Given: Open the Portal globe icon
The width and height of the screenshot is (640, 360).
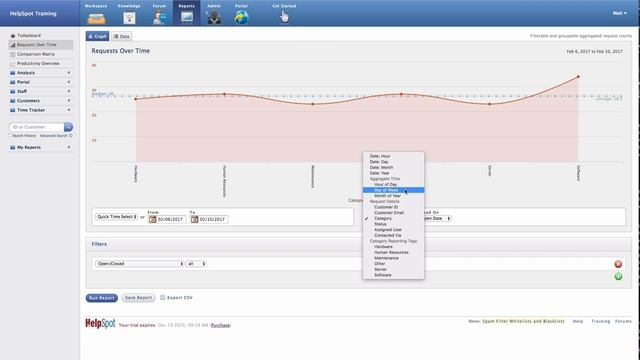Looking at the screenshot, I should pyautogui.click(x=241, y=18).
